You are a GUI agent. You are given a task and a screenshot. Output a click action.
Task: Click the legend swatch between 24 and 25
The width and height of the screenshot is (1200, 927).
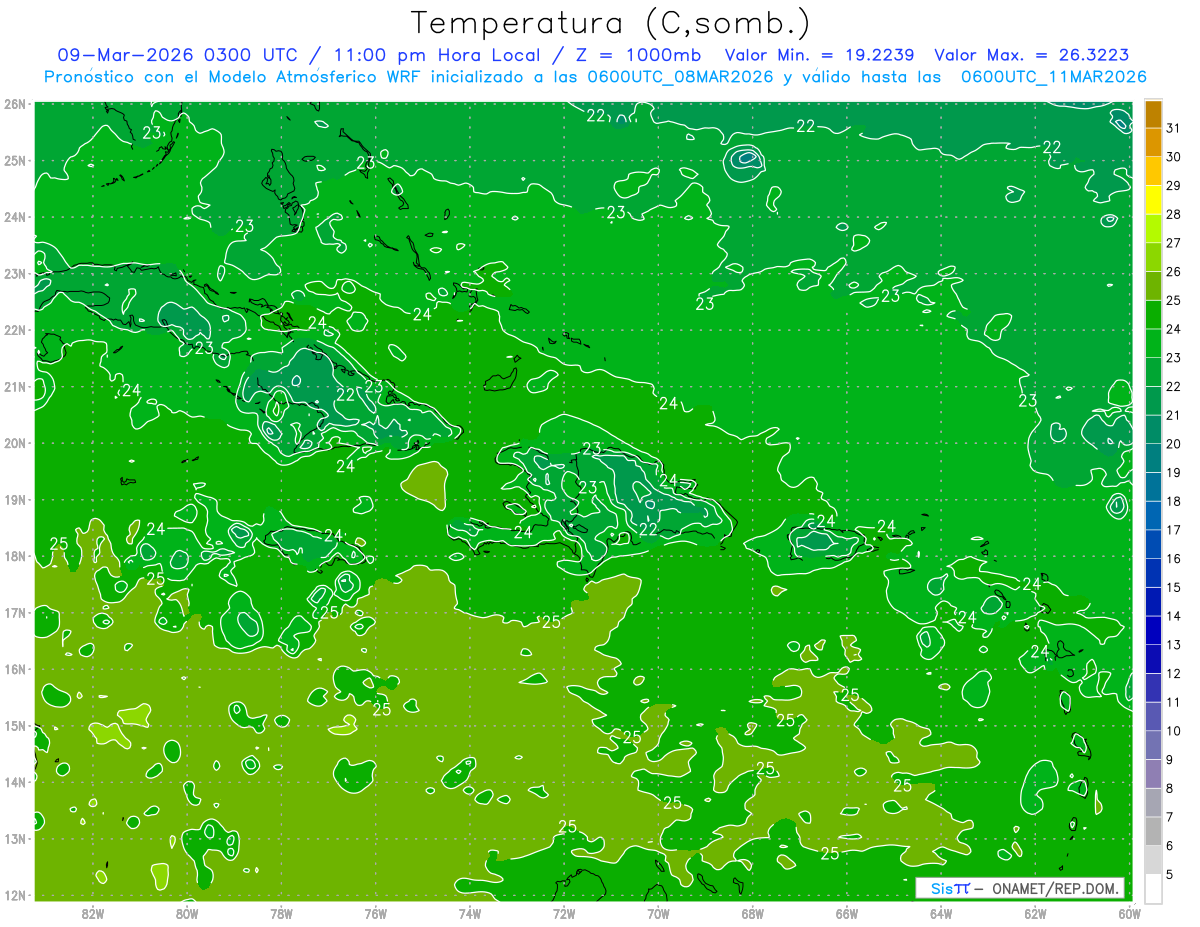tap(1153, 315)
